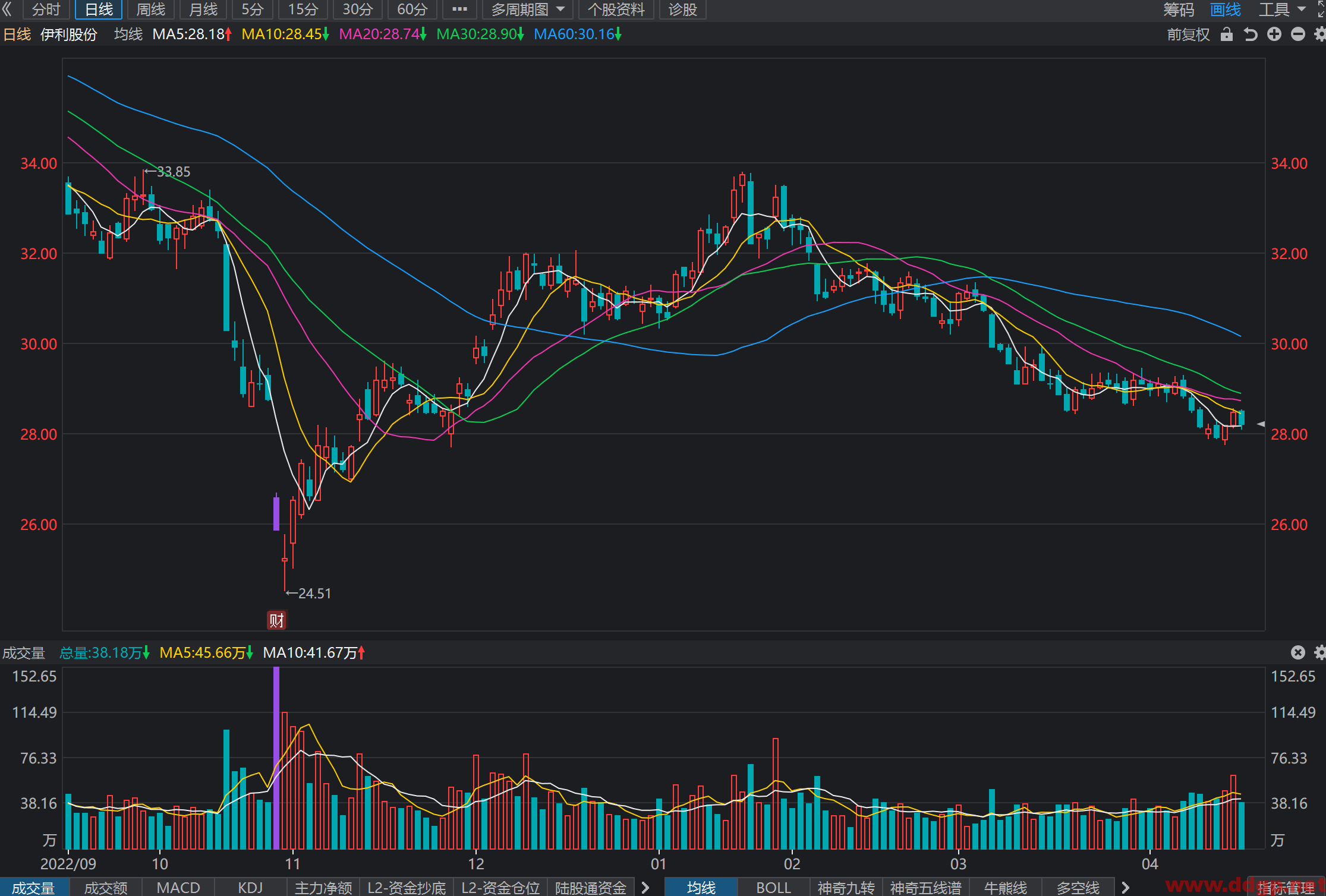Zoom in with the plus circle icon
This screenshot has width=1326, height=896.
(1274, 34)
